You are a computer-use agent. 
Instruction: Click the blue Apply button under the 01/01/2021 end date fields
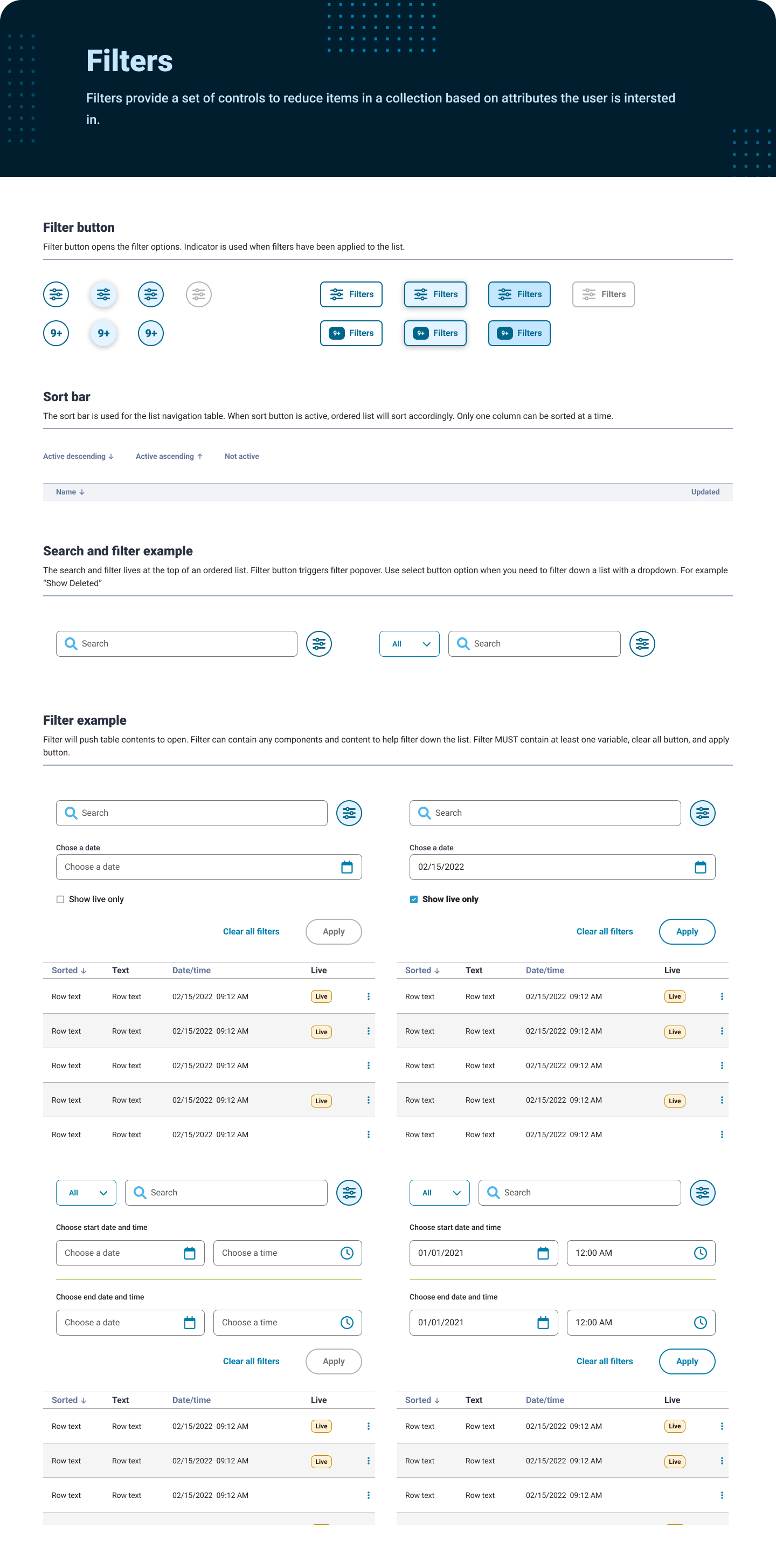pos(687,1361)
